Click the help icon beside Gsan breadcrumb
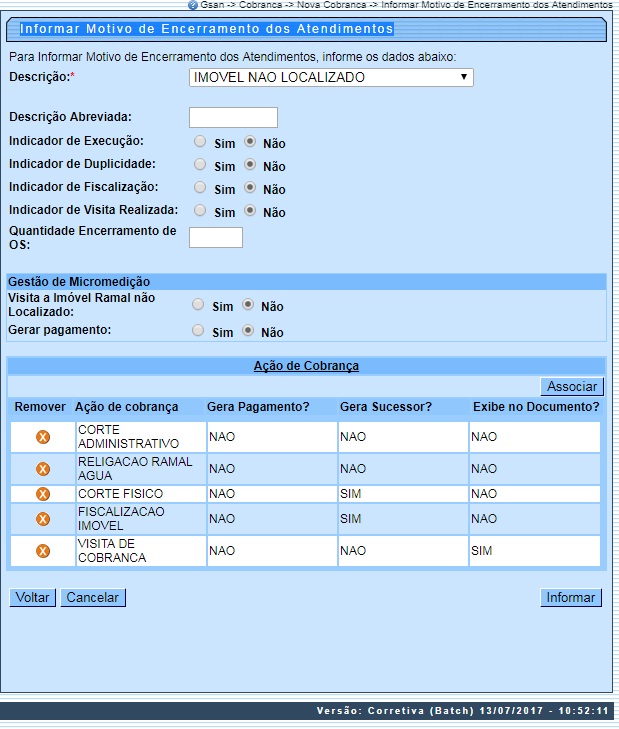Screen dimensions: 619x729 click(x=193, y=5)
